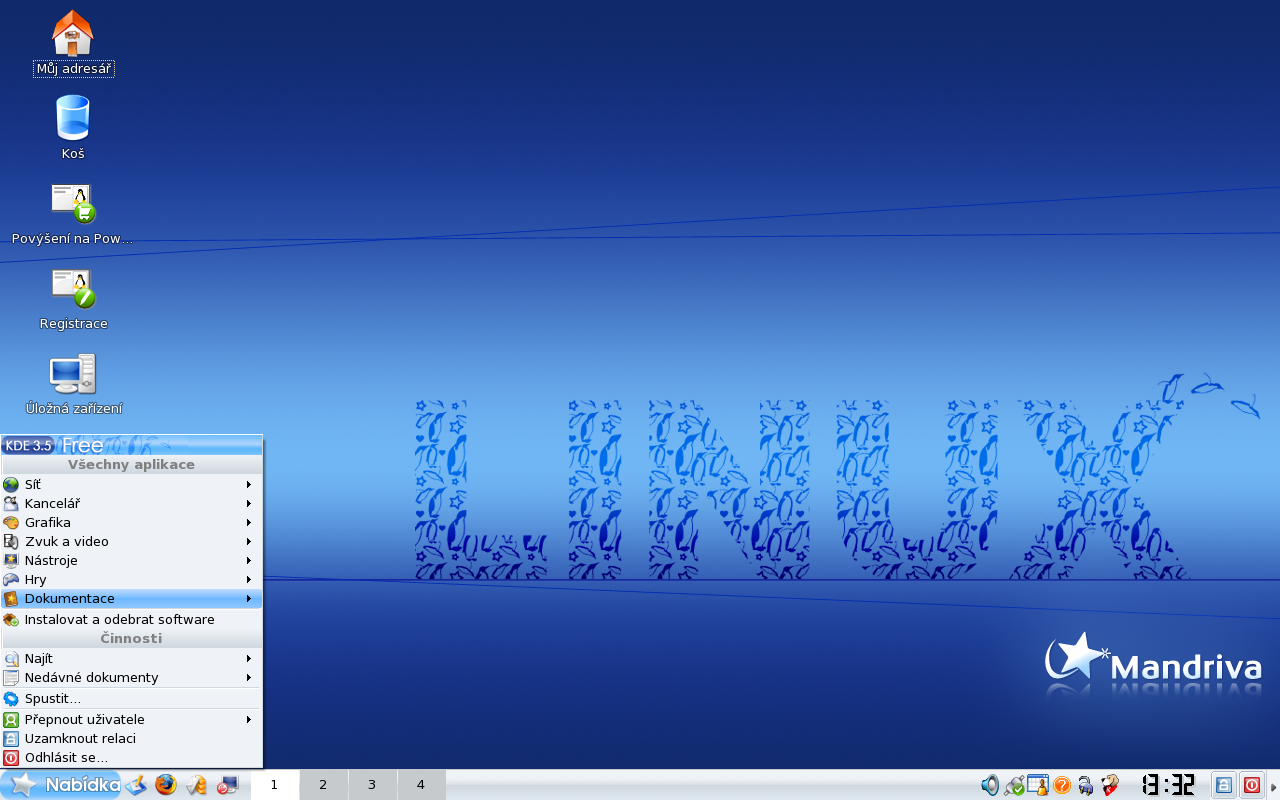This screenshot has width=1280, height=800.
Task: Open the Síť submenu
Action: [131, 484]
